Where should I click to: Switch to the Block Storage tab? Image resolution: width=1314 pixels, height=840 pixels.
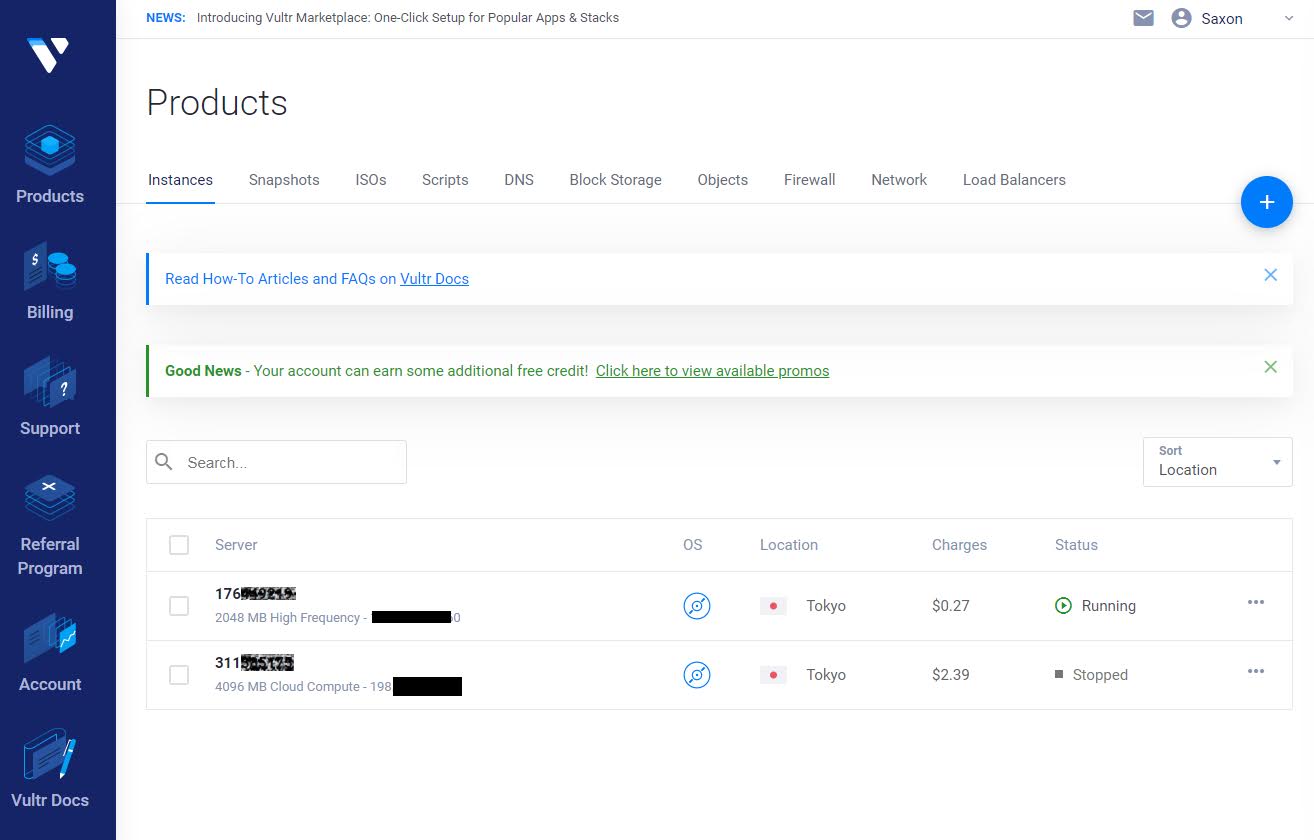pos(615,180)
